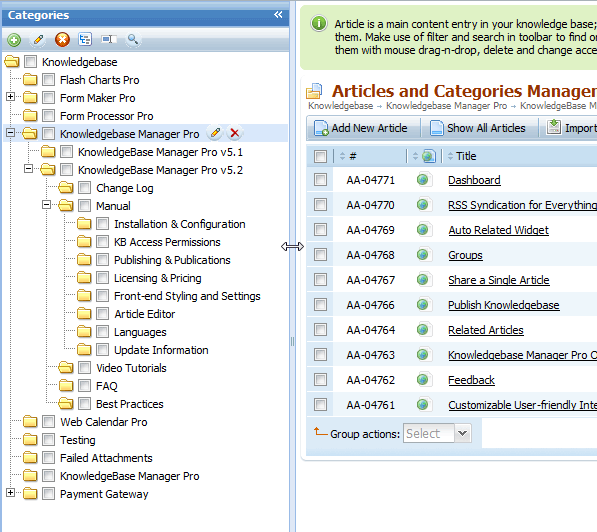Select the Testing category
597x532 pixels.
pyautogui.click(x=78, y=440)
